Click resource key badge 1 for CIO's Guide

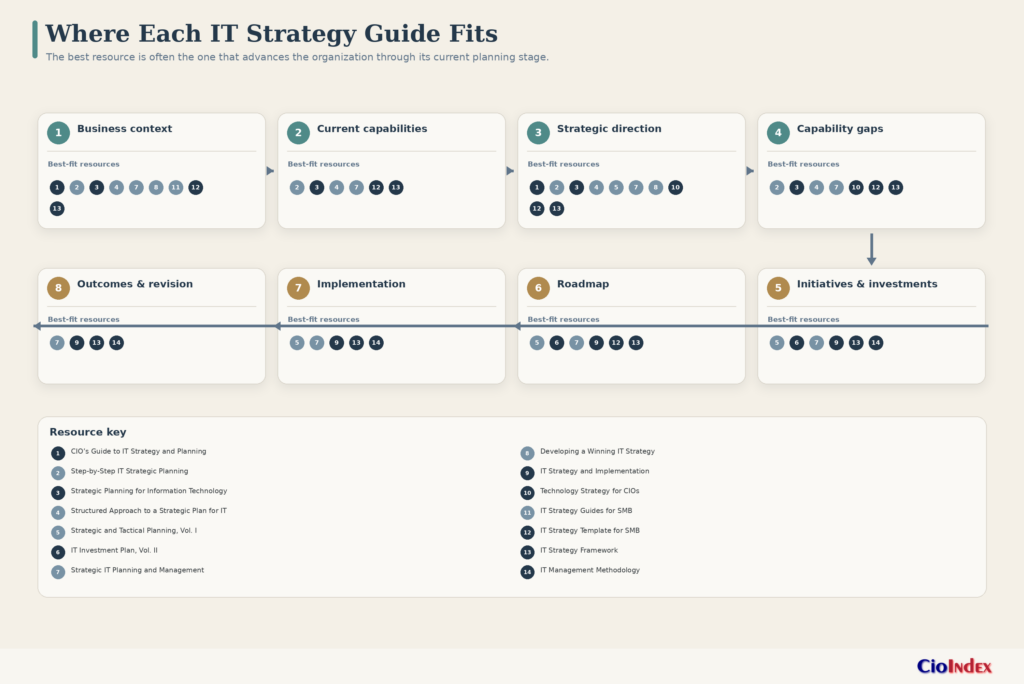click(58, 453)
